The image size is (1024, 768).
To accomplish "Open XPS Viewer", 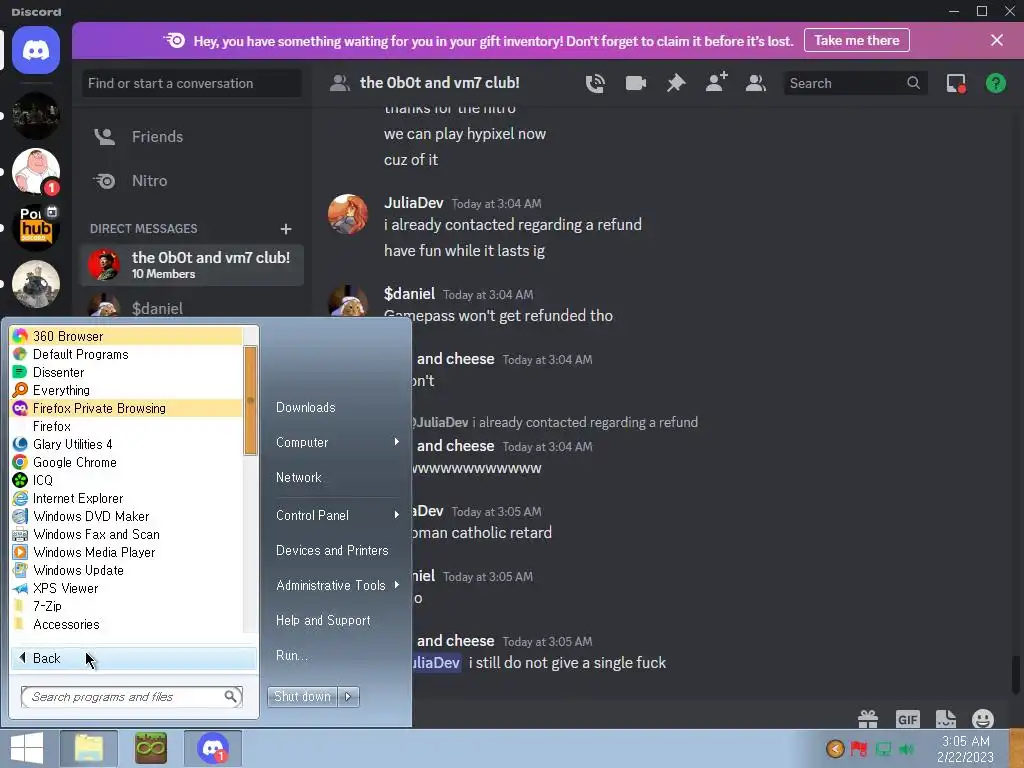I will click(x=126, y=588).
